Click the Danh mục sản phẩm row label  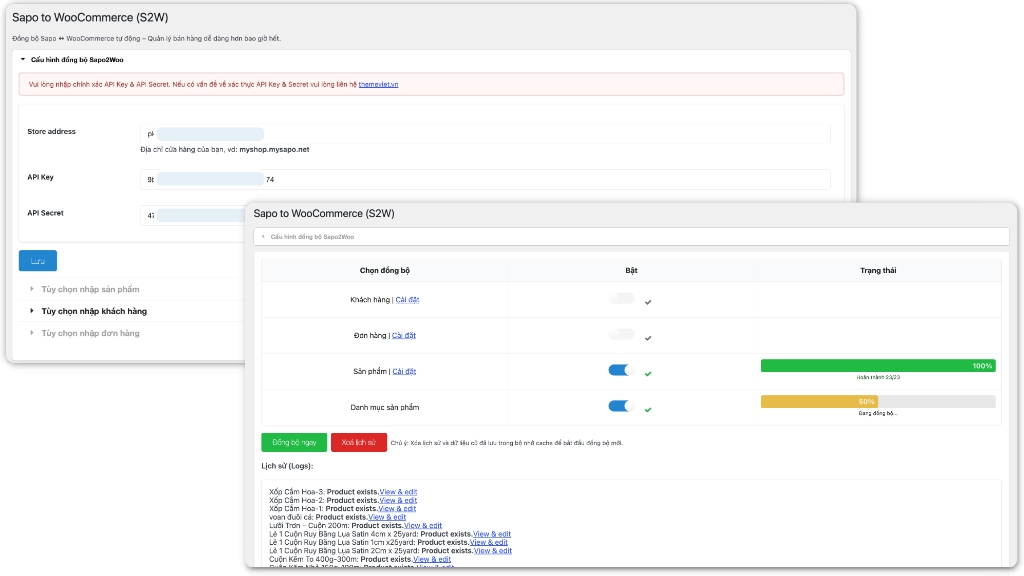[x=385, y=408]
